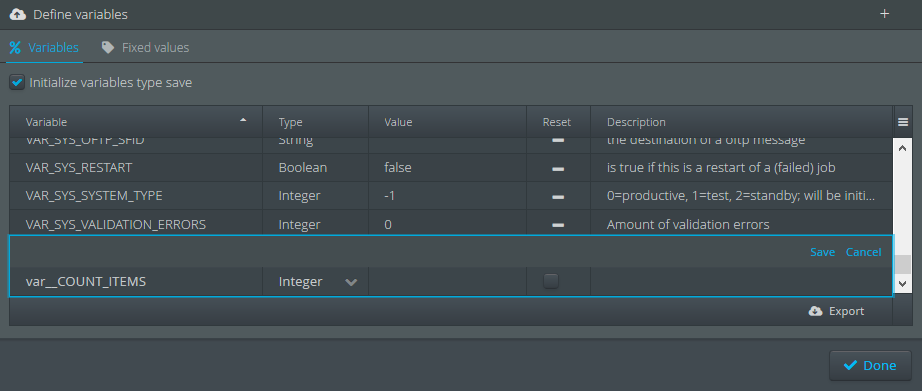922x391 pixels.
Task: Open the table hamburger menu icon
Action: coord(903,122)
